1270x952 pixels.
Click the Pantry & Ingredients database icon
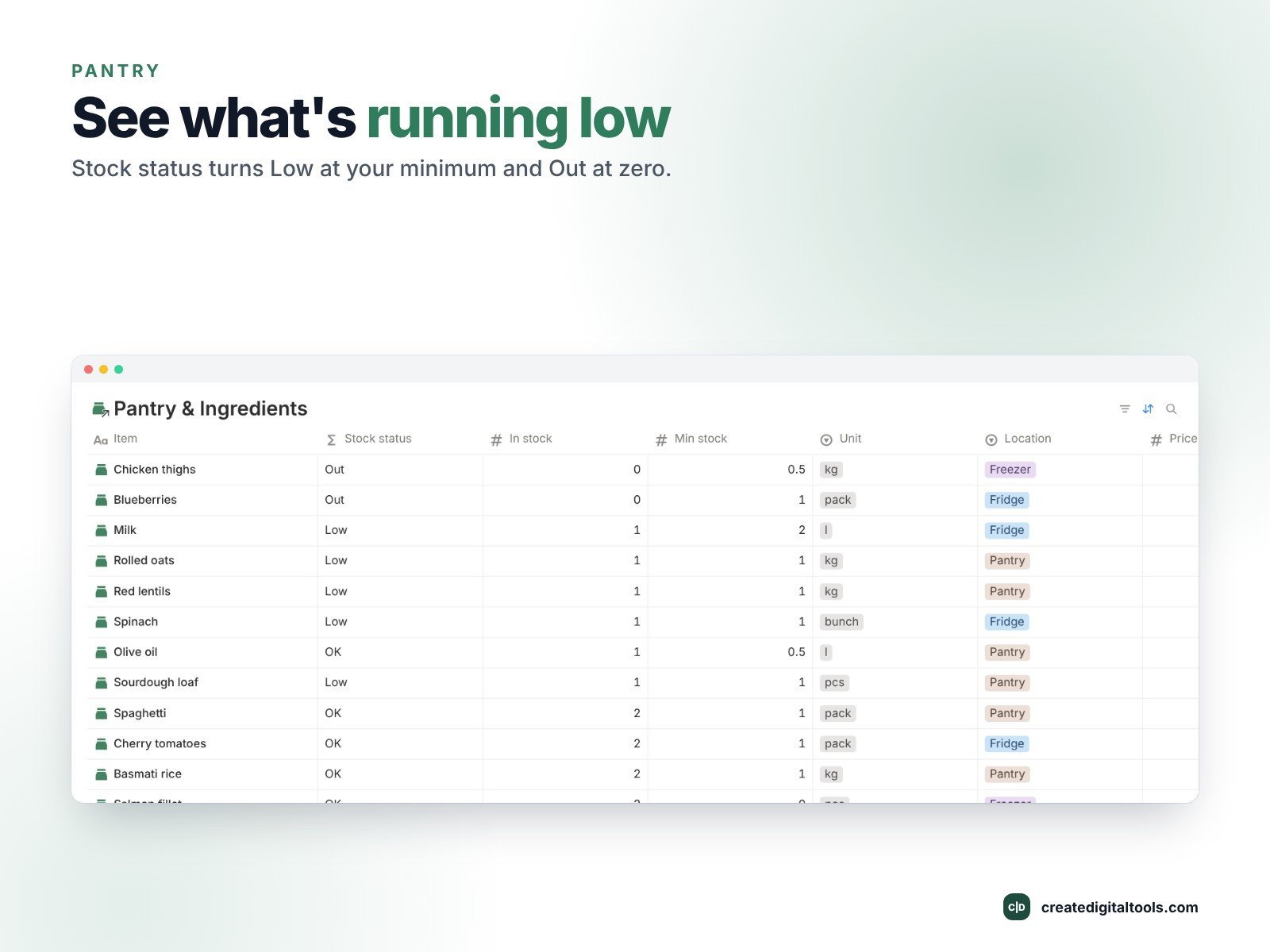click(101, 409)
